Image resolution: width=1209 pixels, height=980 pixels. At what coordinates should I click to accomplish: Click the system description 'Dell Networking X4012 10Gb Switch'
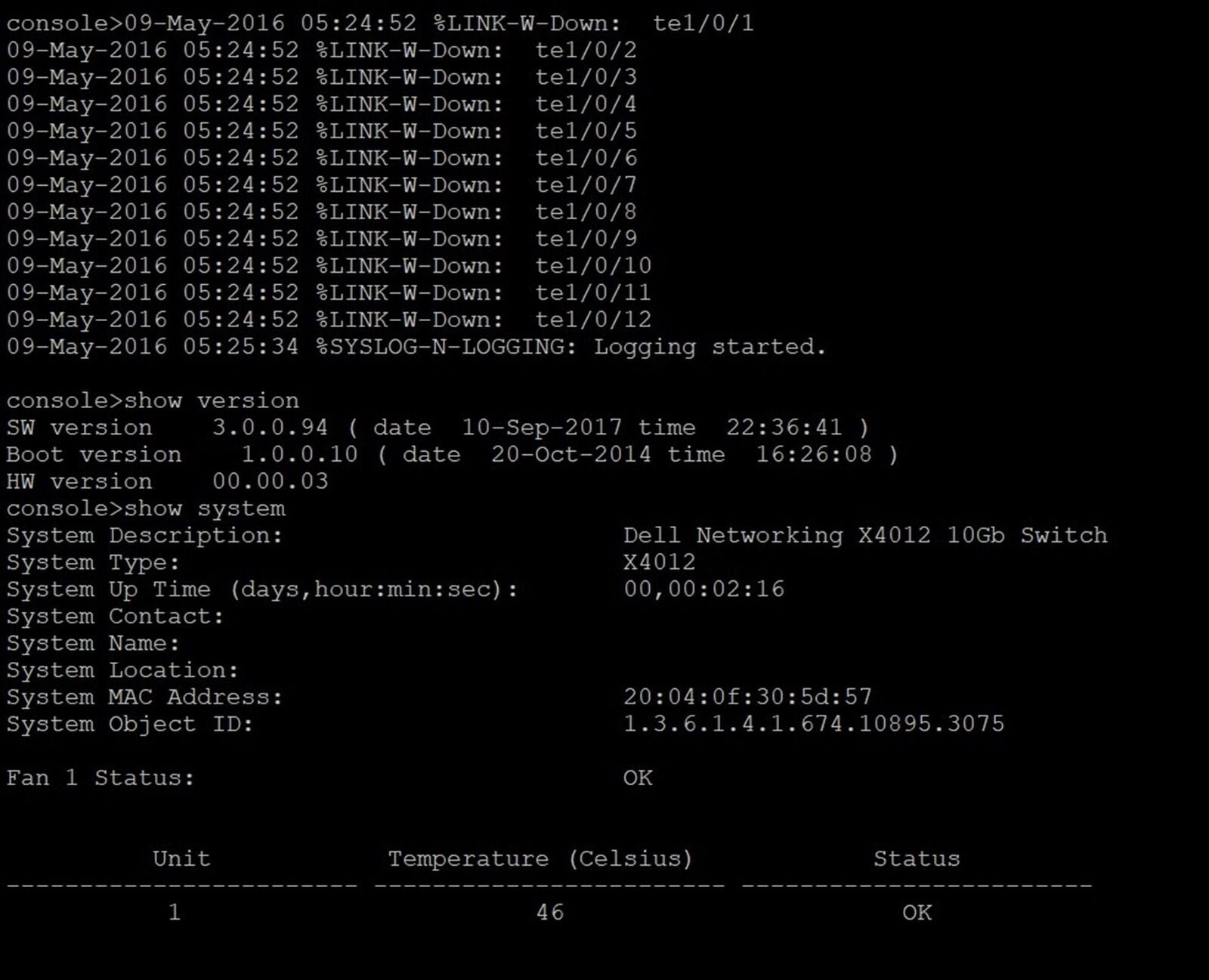tap(865, 536)
